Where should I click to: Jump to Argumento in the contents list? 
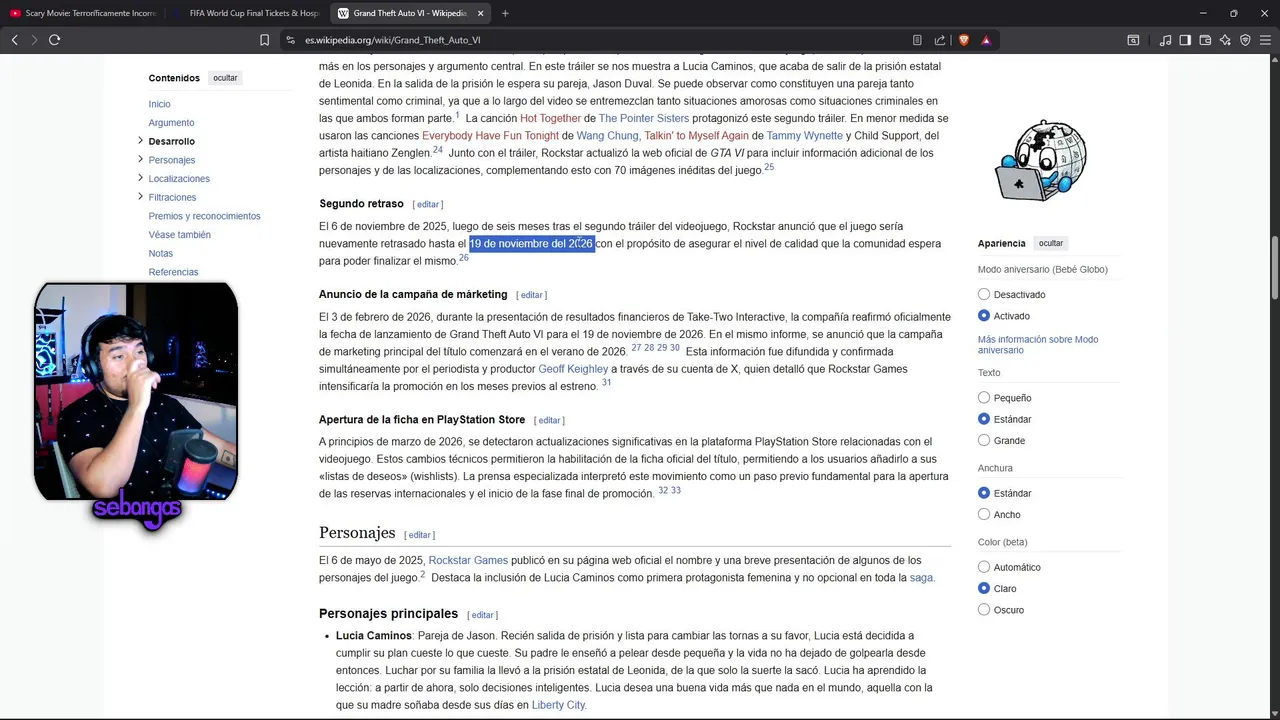point(171,123)
